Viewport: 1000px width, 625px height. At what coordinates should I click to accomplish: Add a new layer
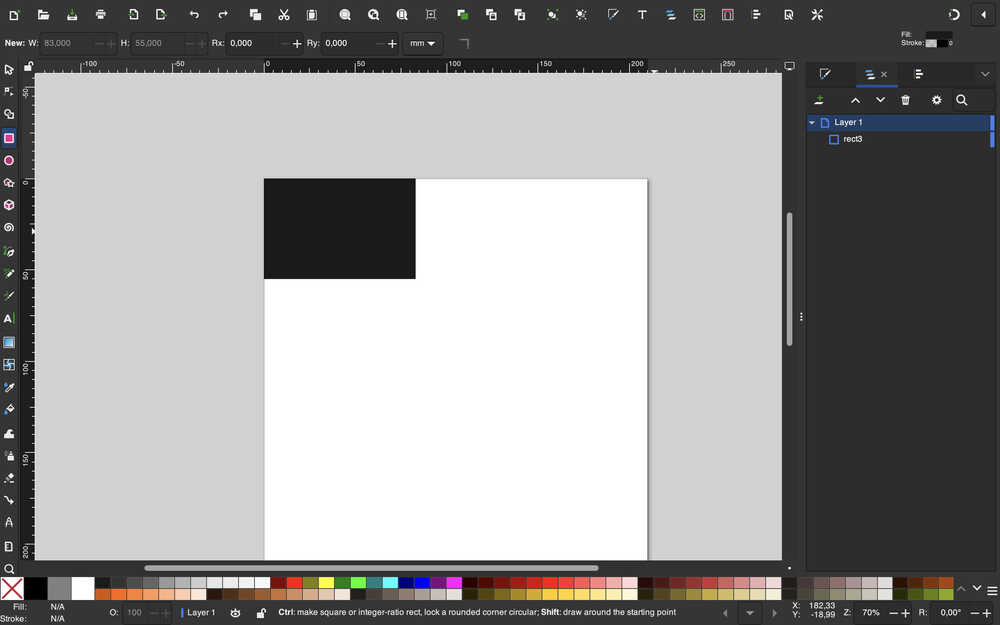pyautogui.click(x=820, y=100)
